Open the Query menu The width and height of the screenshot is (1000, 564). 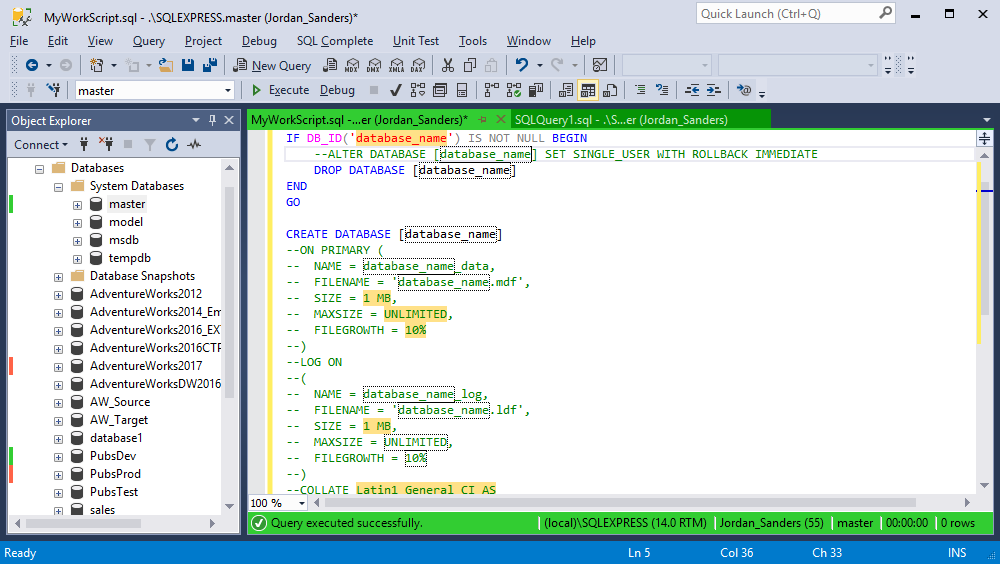(x=149, y=41)
